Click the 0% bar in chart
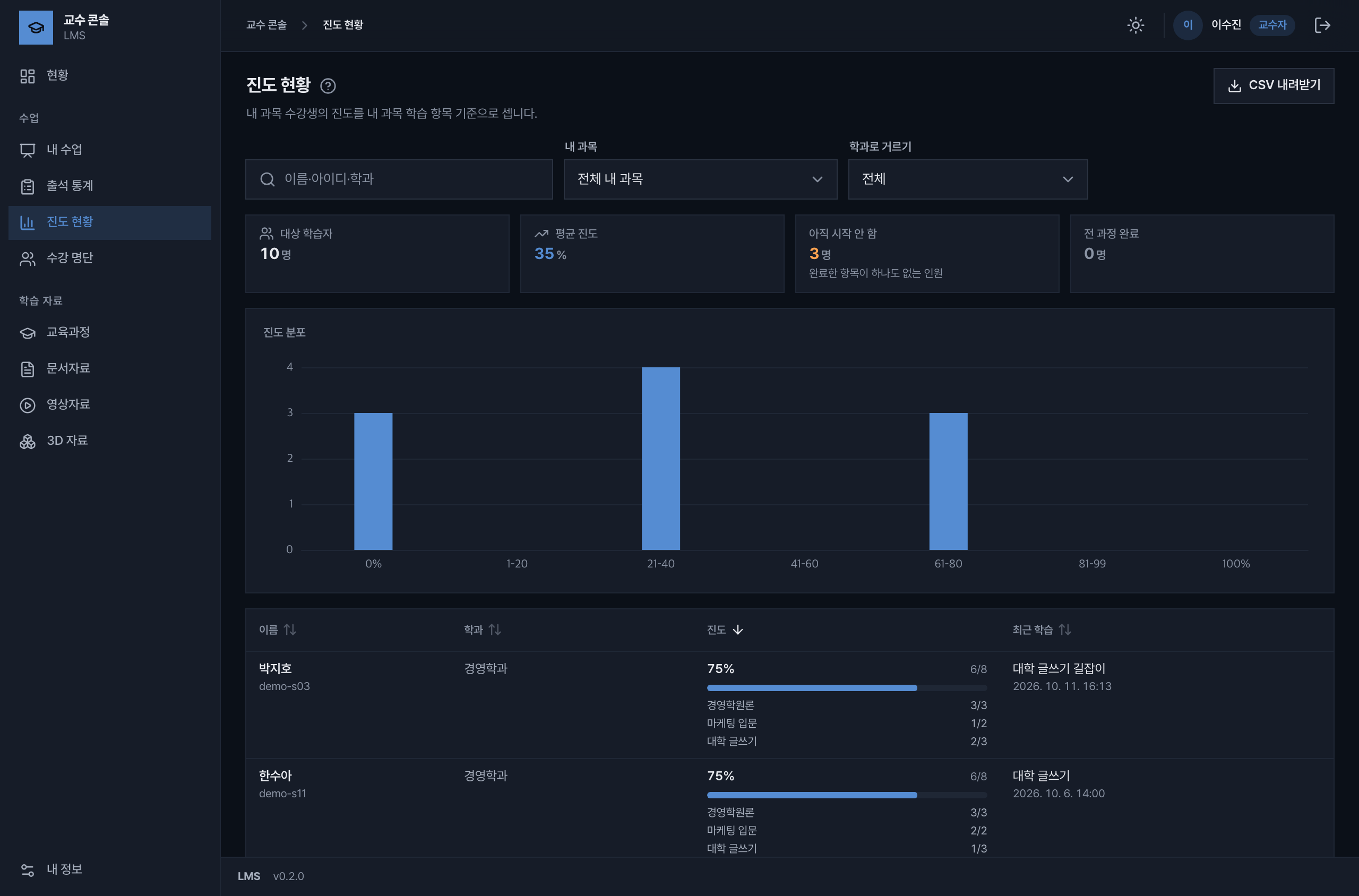 [x=373, y=481]
